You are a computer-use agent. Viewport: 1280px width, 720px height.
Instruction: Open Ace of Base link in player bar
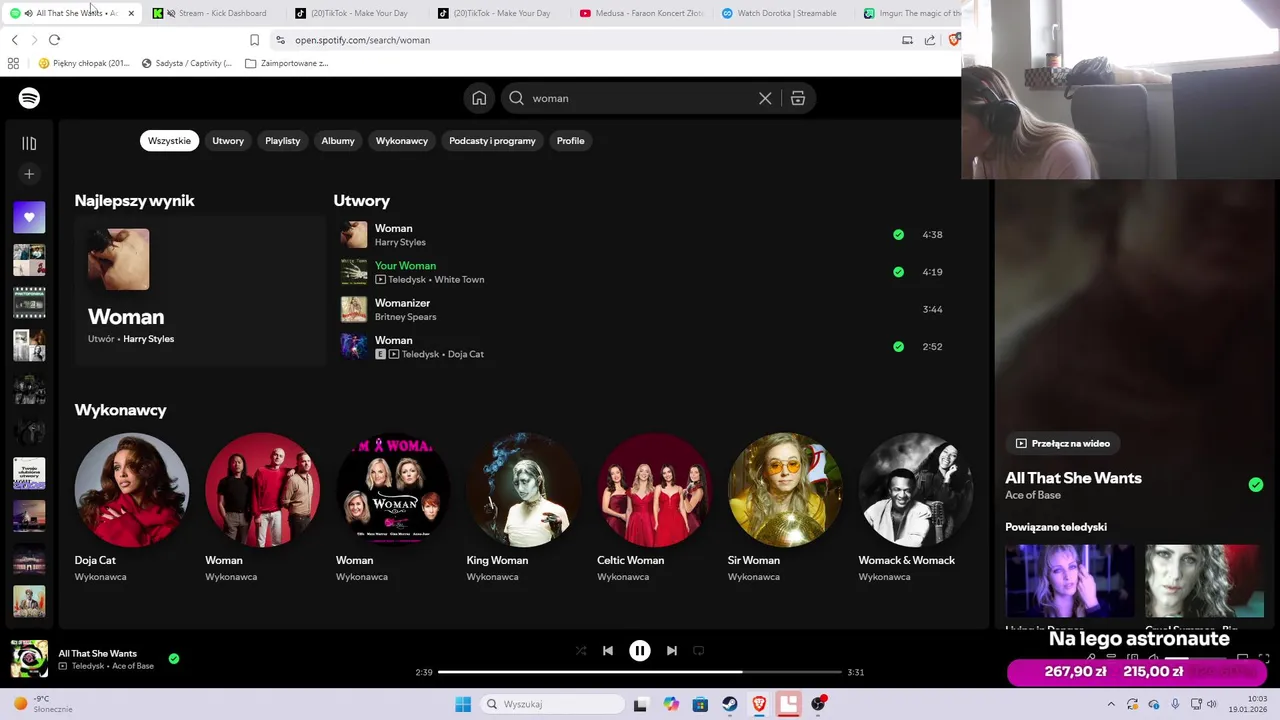click(133, 666)
